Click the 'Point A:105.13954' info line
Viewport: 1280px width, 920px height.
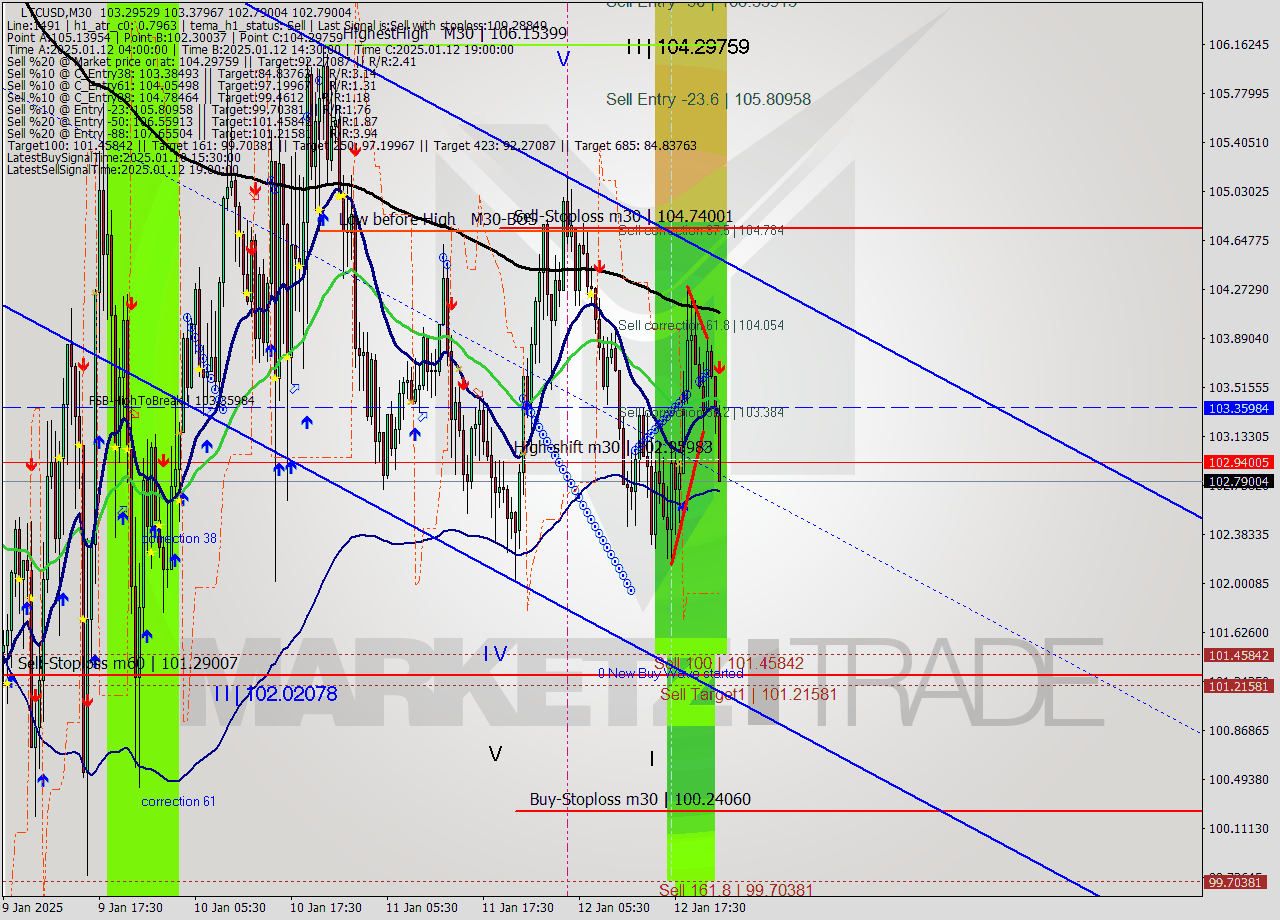coord(175,37)
